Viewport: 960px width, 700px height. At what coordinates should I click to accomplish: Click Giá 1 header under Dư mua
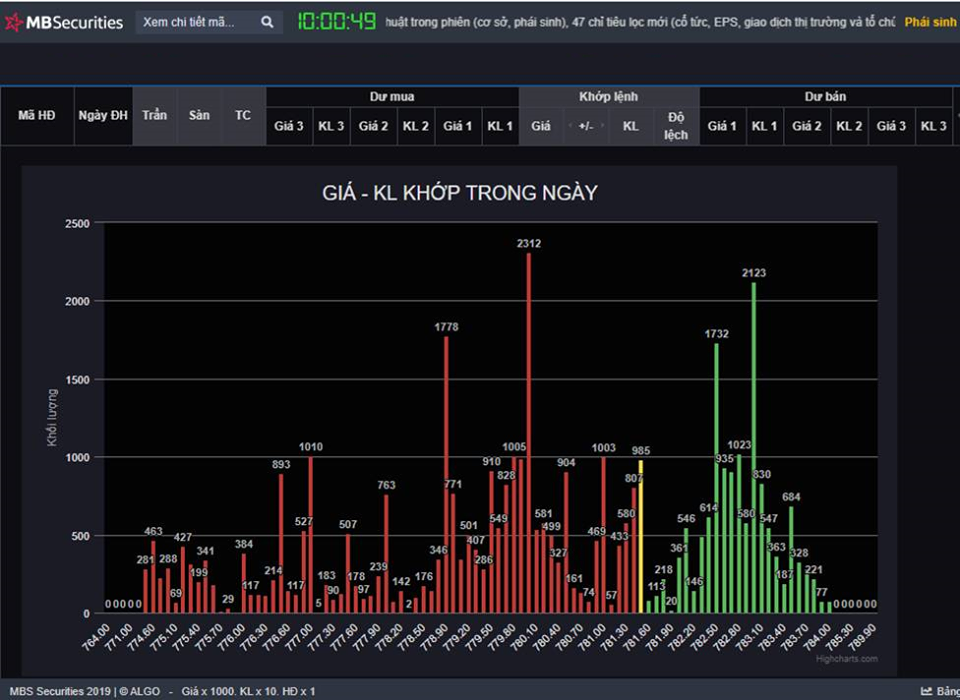(458, 126)
